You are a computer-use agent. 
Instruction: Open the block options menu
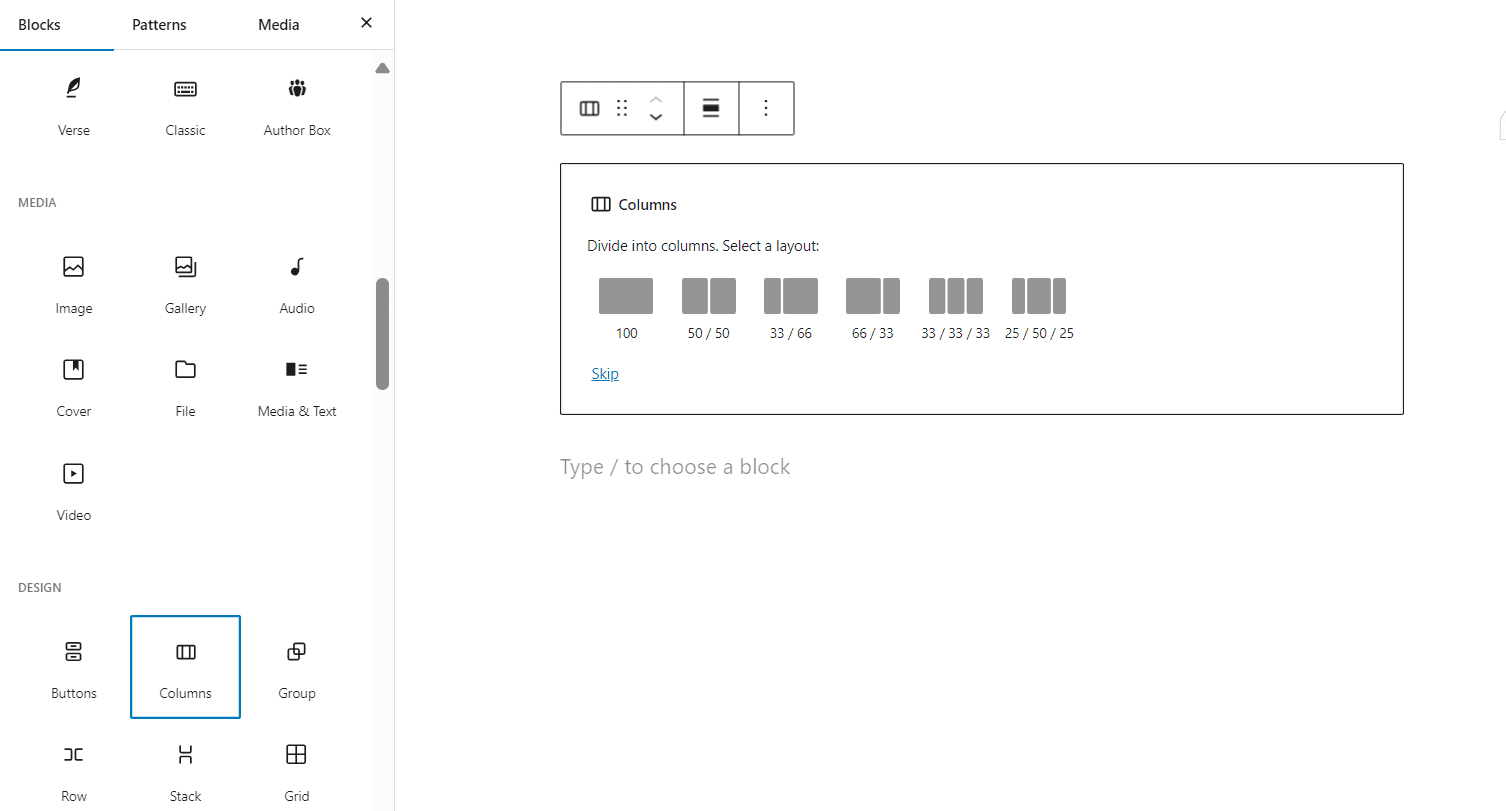[x=766, y=108]
